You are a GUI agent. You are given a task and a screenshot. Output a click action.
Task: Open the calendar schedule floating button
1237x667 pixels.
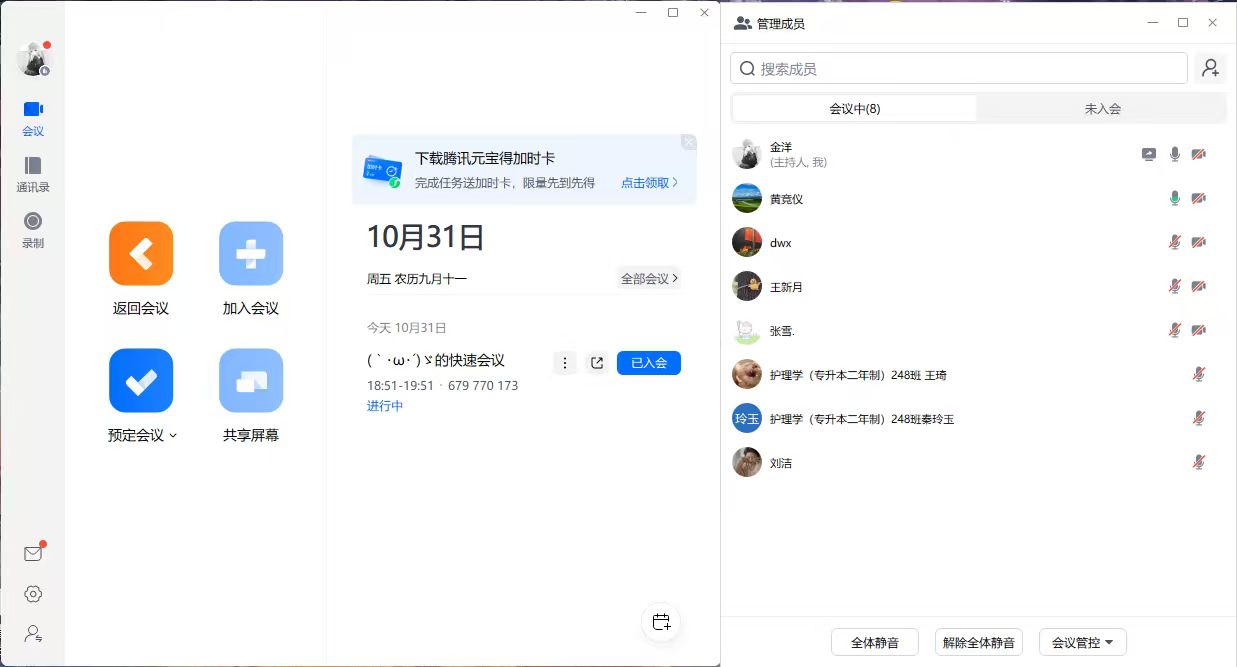tap(661, 622)
